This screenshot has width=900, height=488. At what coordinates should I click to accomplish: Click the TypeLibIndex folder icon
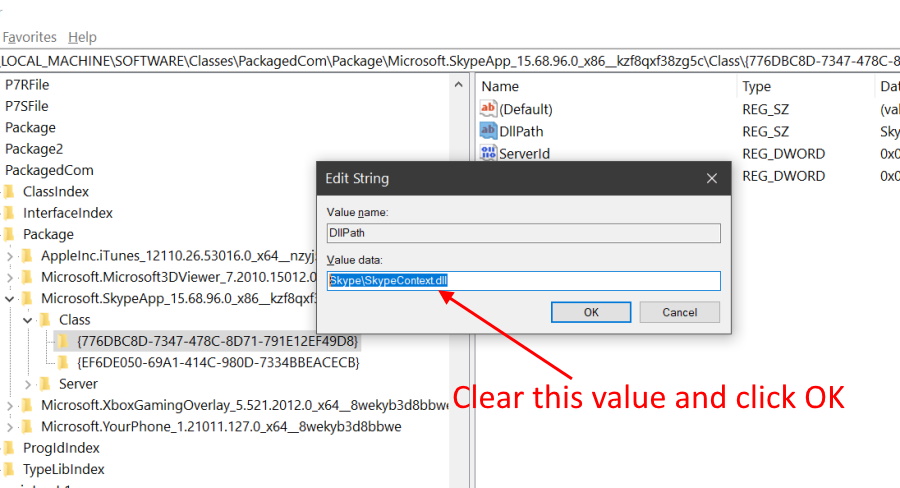8,469
